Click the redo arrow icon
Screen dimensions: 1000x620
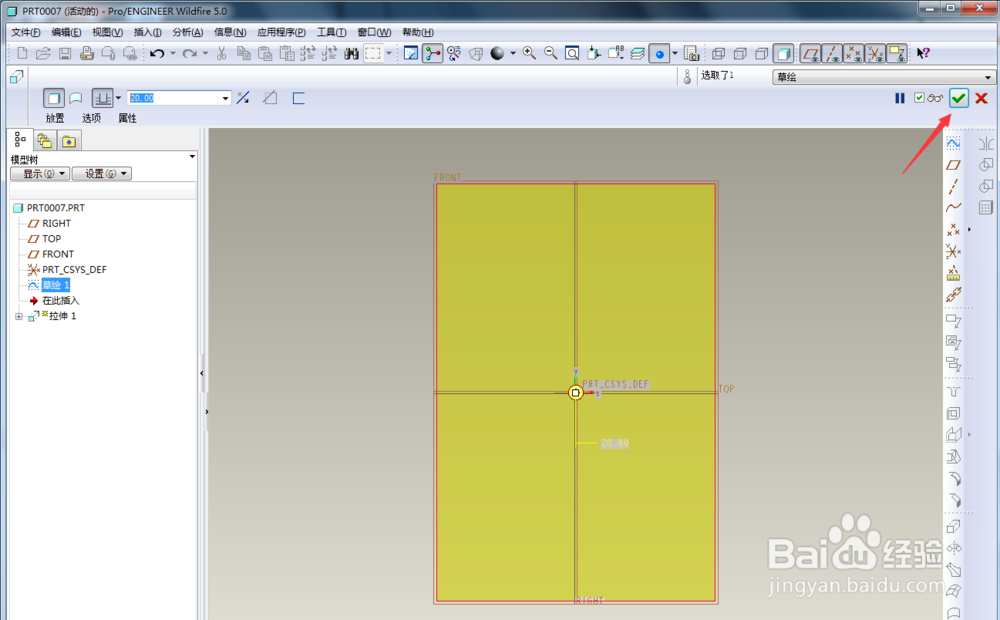[x=189, y=54]
